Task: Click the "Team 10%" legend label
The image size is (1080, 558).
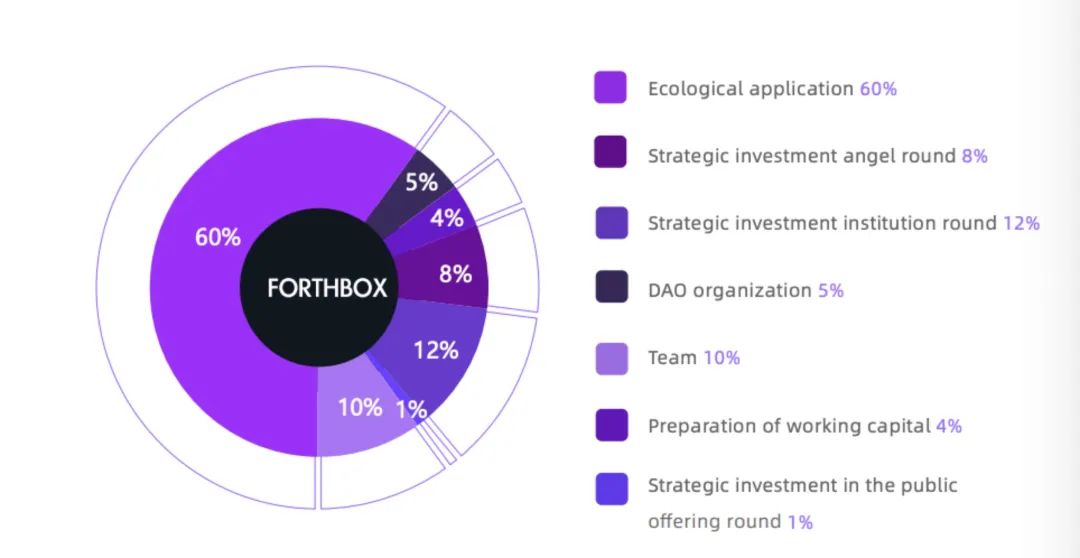Action: [693, 357]
